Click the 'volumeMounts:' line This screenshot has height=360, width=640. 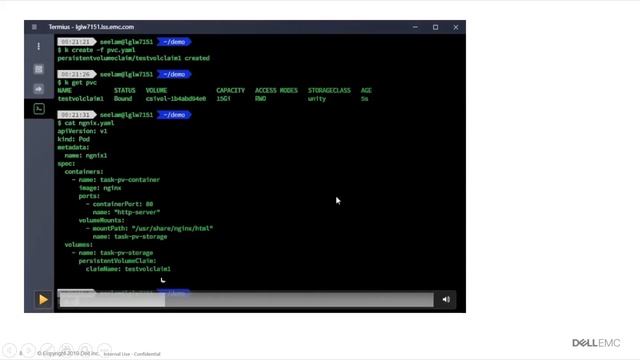pyautogui.click(x=102, y=220)
